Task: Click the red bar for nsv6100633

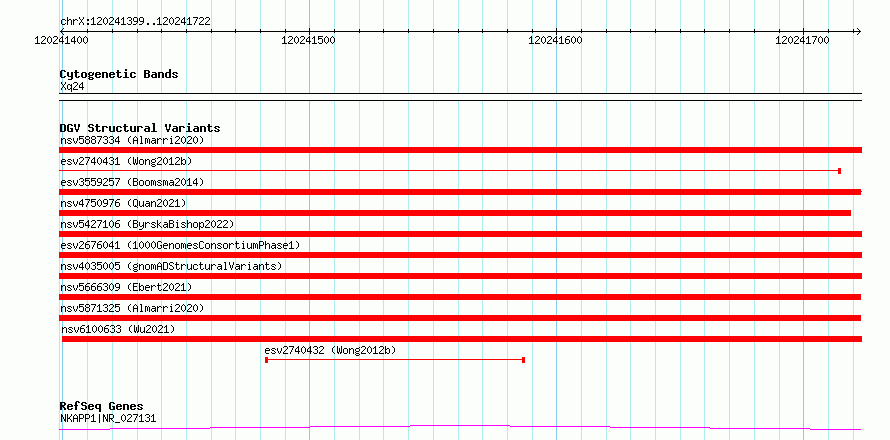Action: click(462, 339)
